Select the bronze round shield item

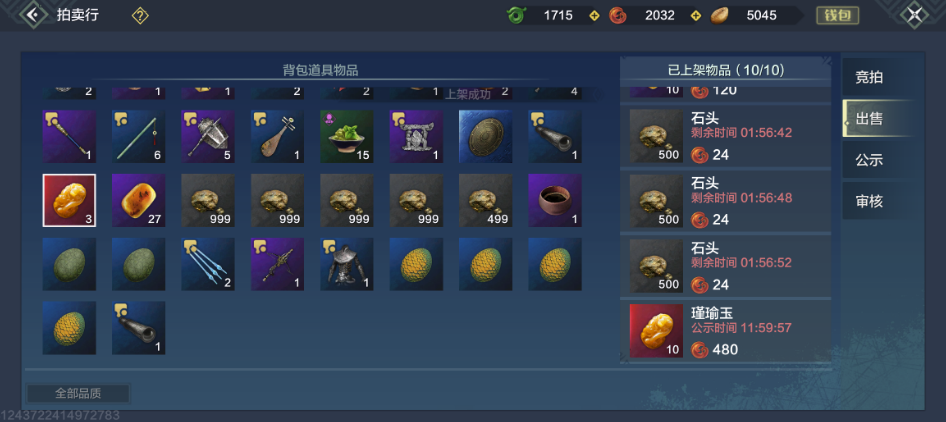(x=486, y=136)
